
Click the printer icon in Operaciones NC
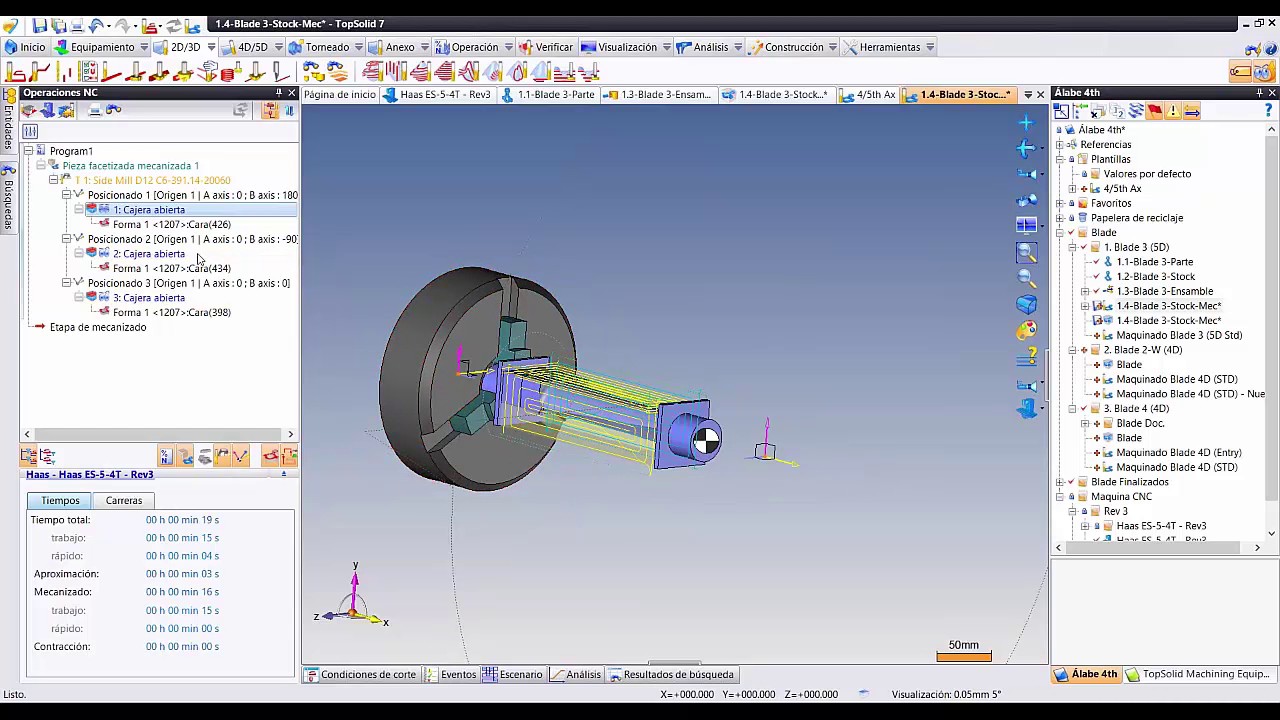coord(95,111)
